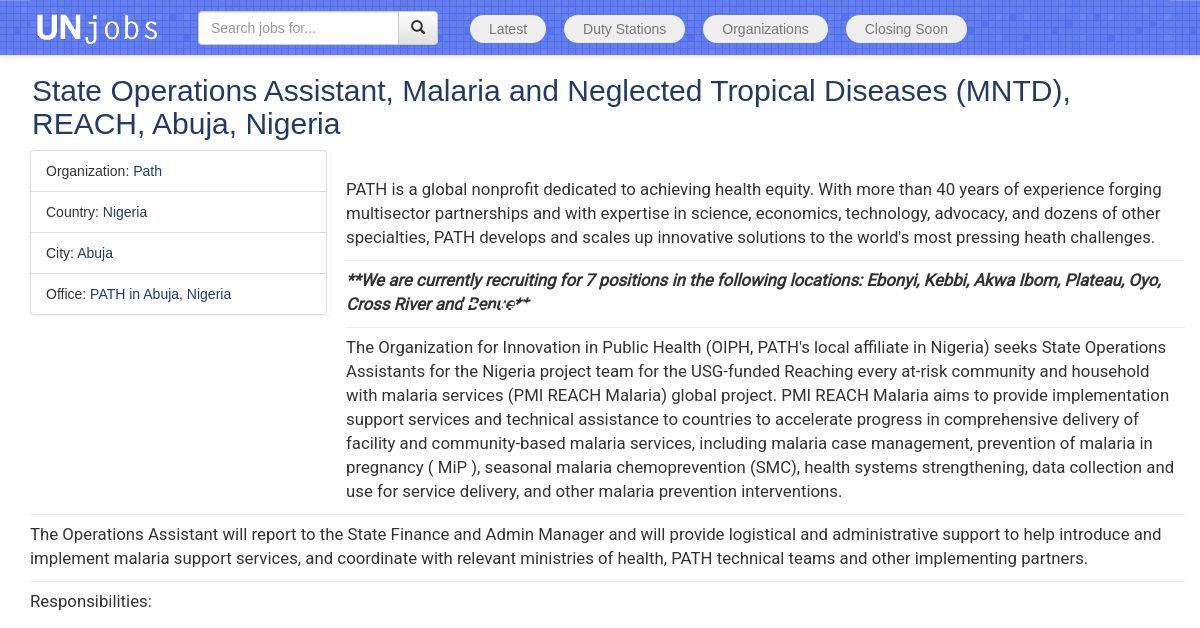This screenshot has height=628, width=1200.
Task: Open the Path organization link
Action: (147, 171)
